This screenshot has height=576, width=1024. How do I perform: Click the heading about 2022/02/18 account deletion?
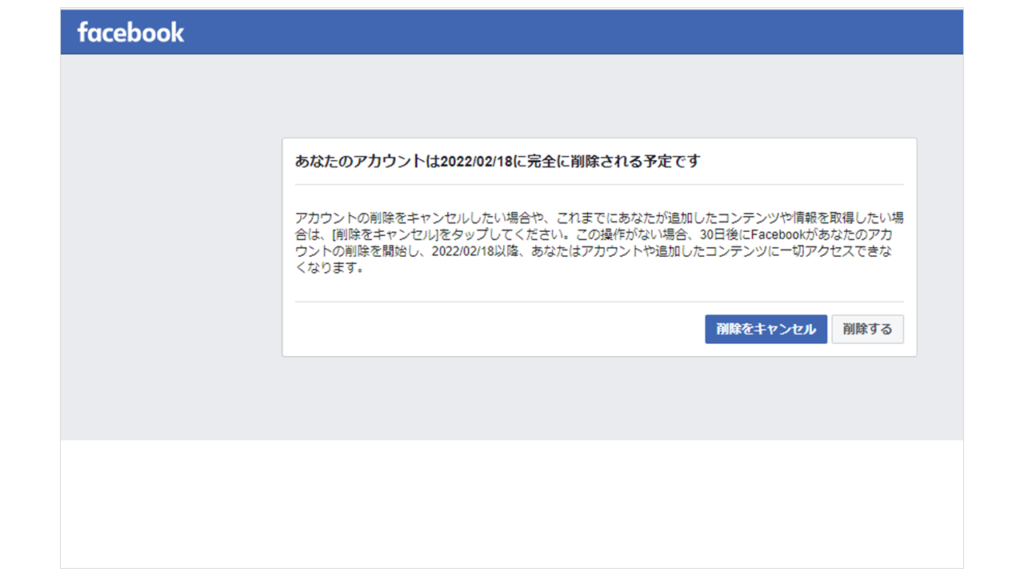(498, 161)
